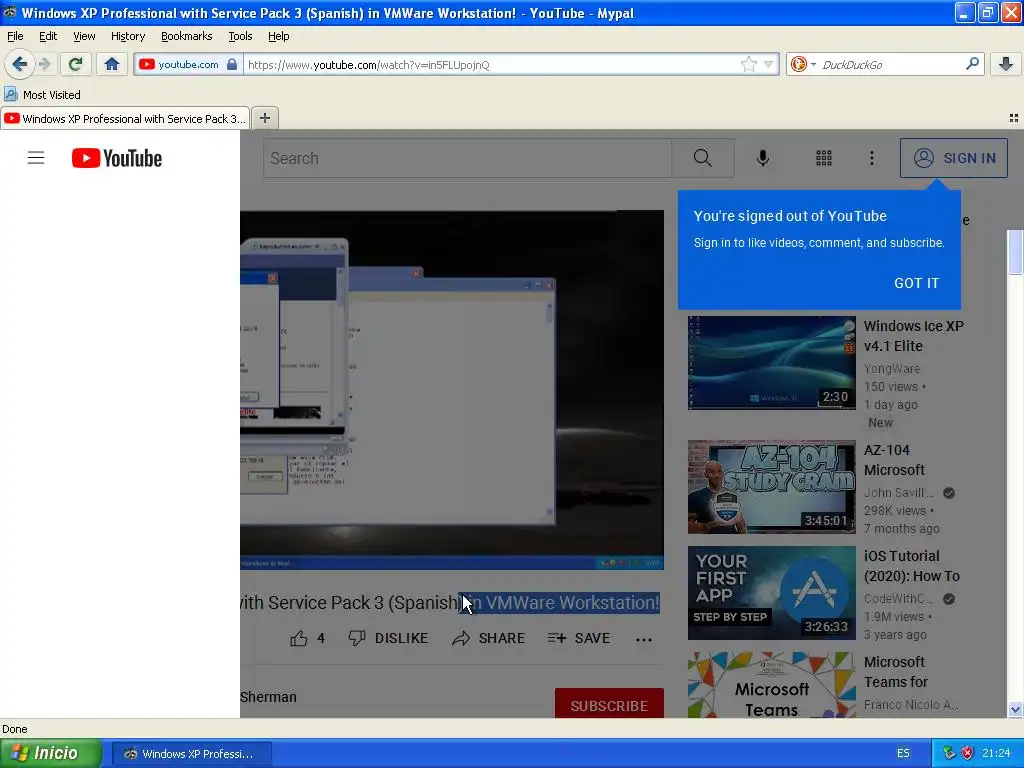Image resolution: width=1024 pixels, height=768 pixels.
Task: Open the URL history dropdown arrow
Action: point(769,64)
